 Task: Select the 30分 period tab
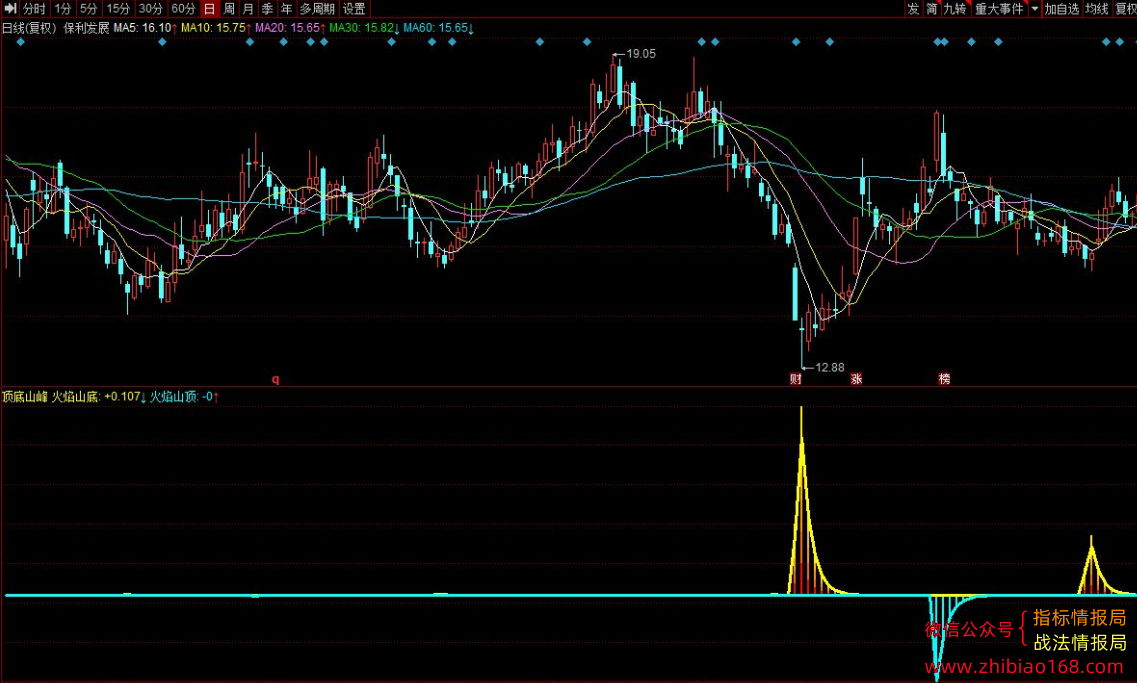point(151,9)
